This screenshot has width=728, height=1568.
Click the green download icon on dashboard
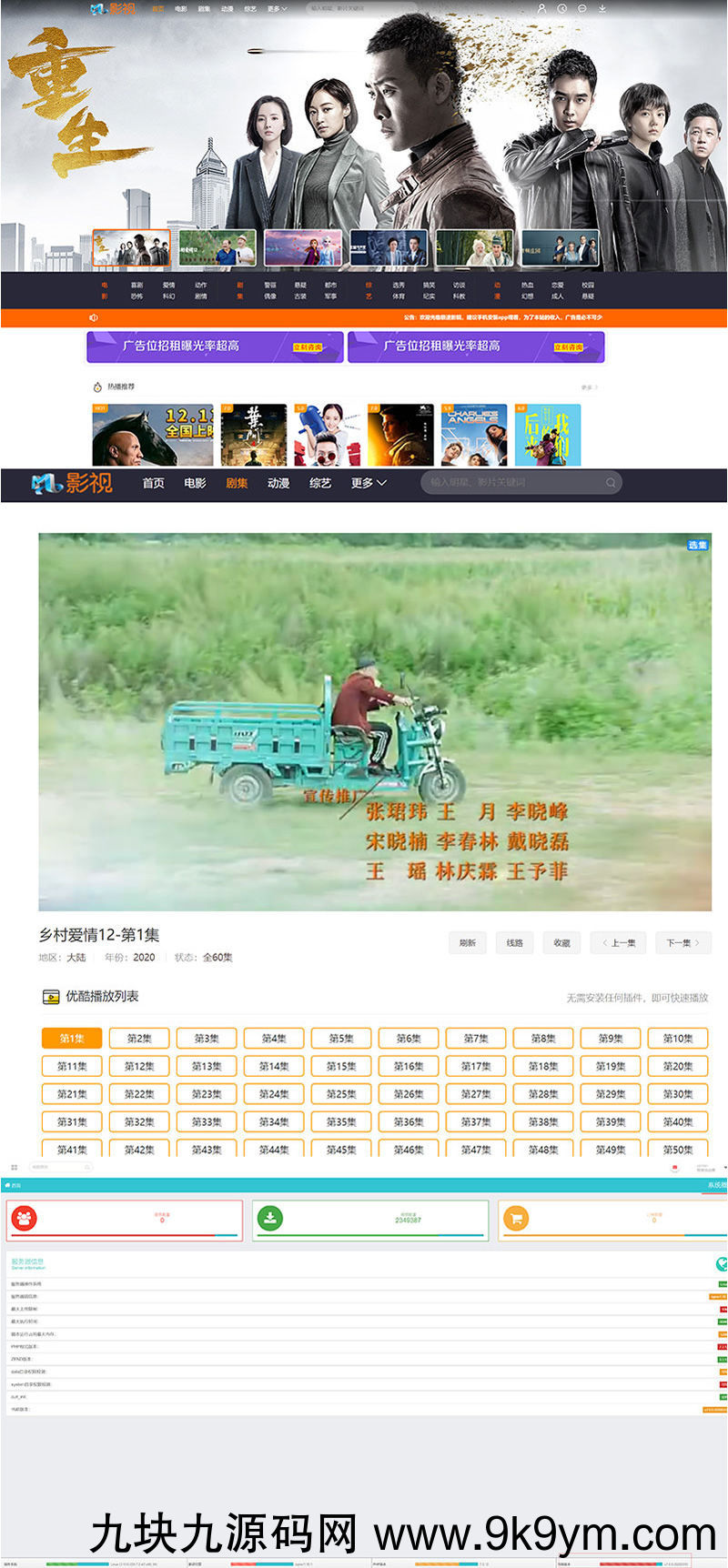[270, 1218]
